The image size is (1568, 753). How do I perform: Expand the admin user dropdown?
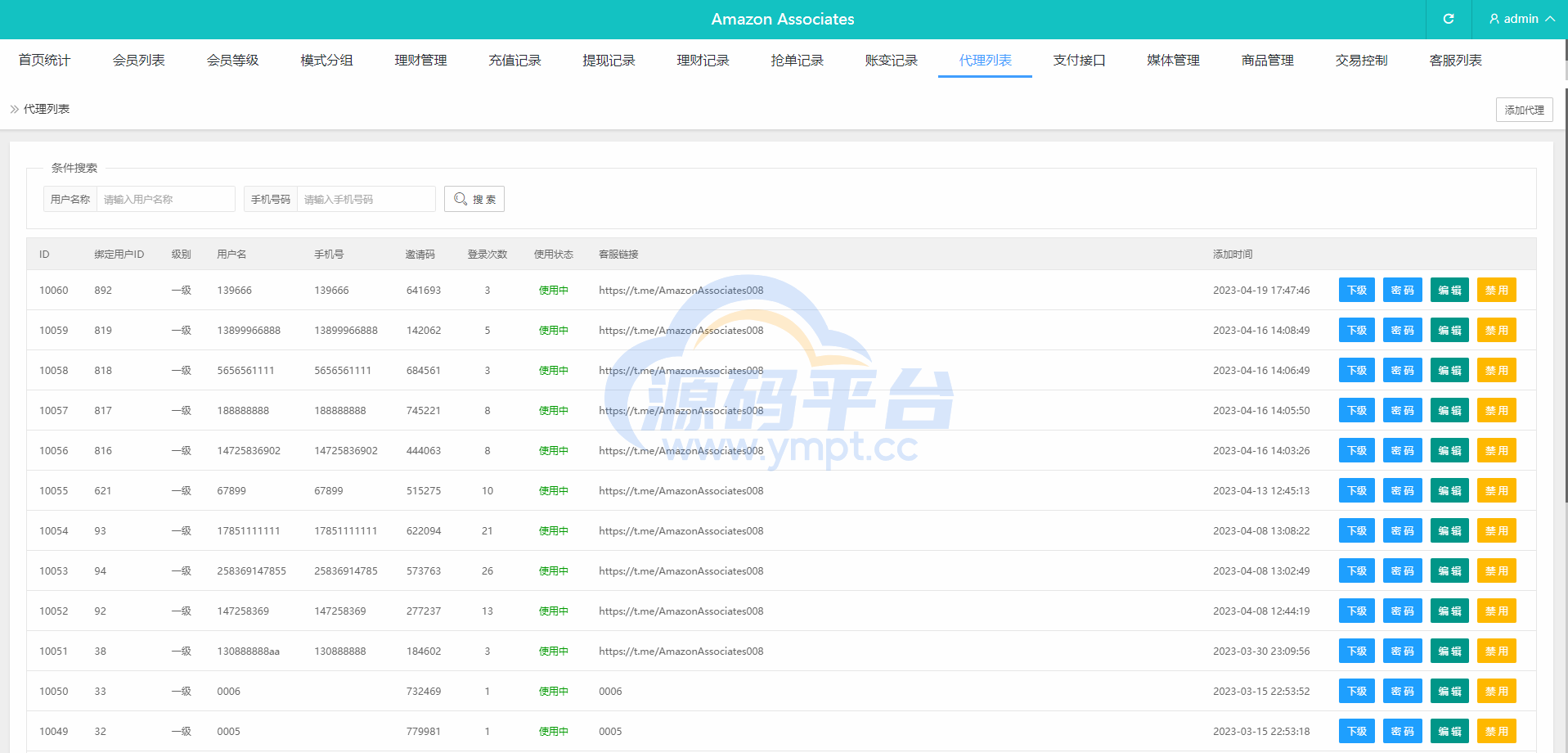[1521, 19]
